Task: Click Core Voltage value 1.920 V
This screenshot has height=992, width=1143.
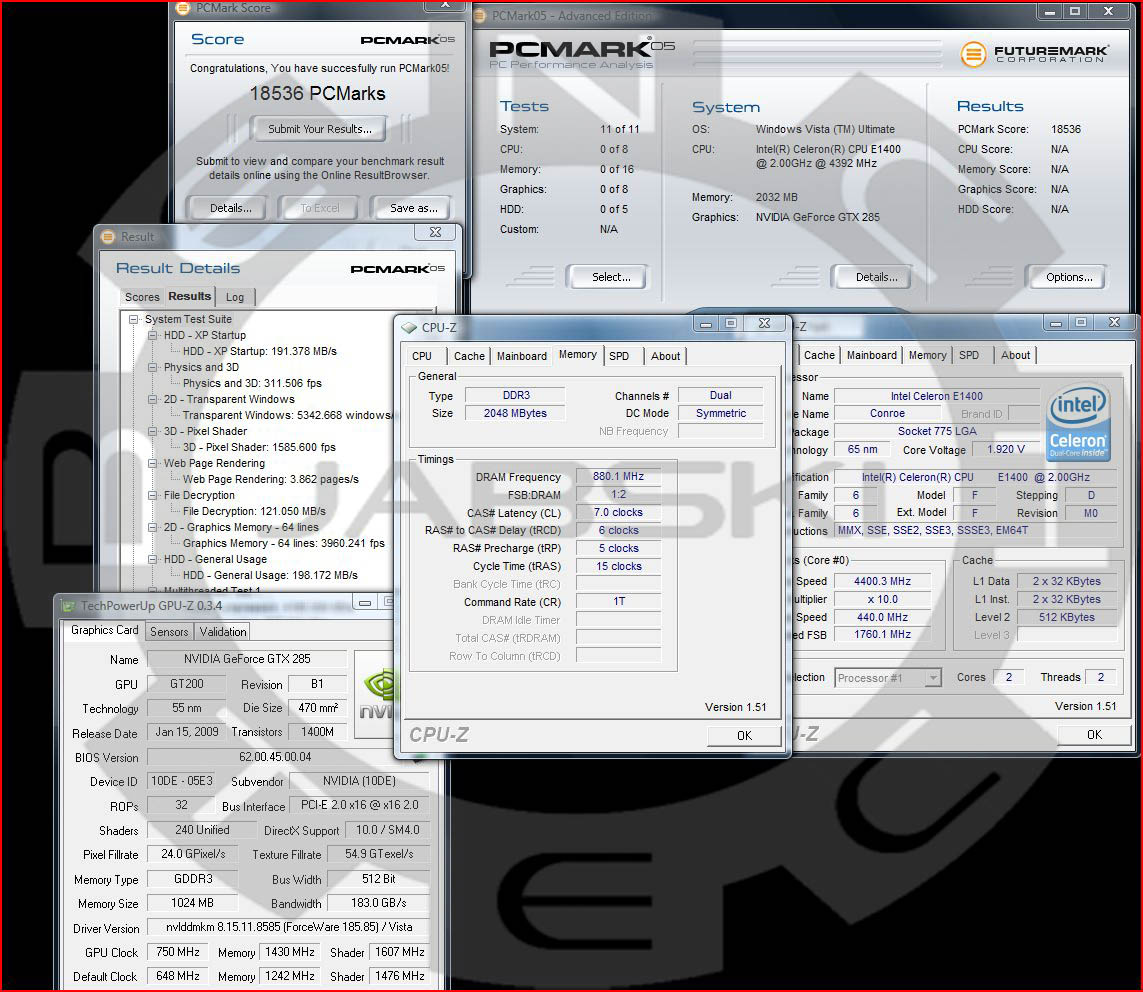Action: (x=1005, y=450)
